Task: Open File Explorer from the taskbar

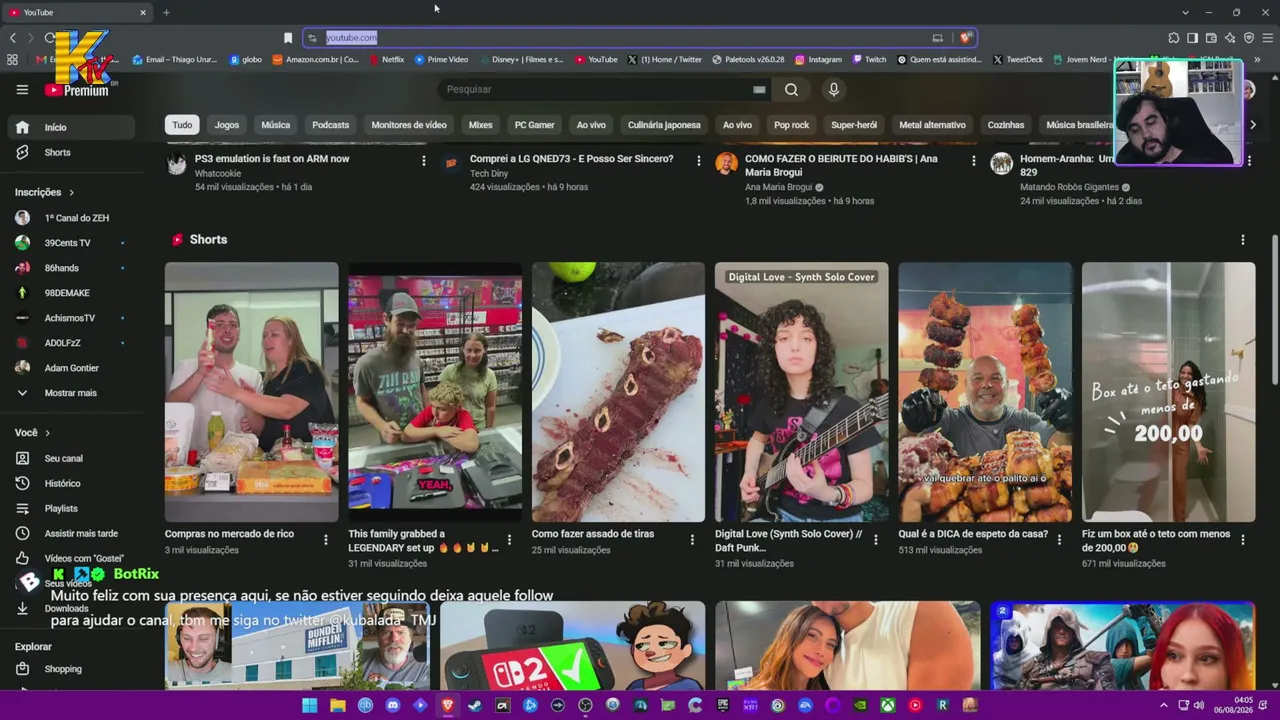Action: (x=338, y=705)
